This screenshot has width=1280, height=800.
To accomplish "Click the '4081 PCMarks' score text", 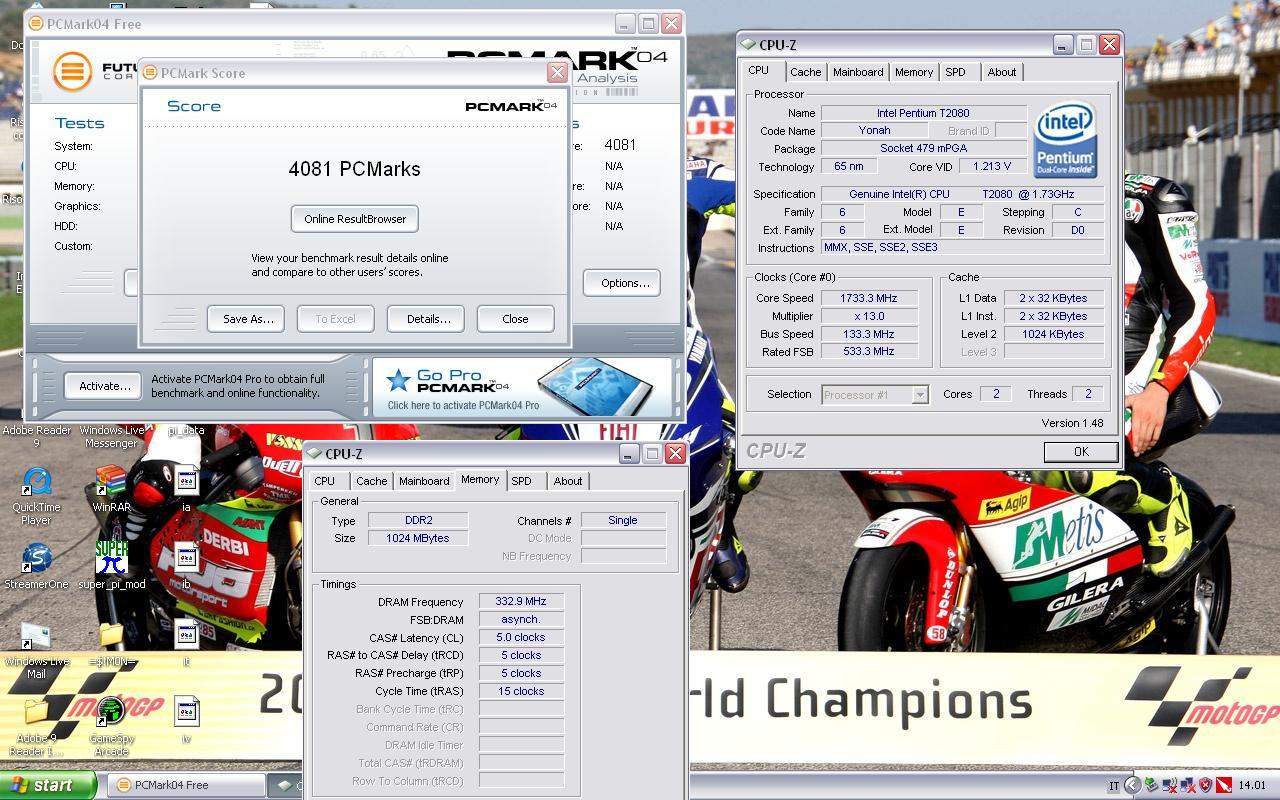I will pyautogui.click(x=355, y=169).
